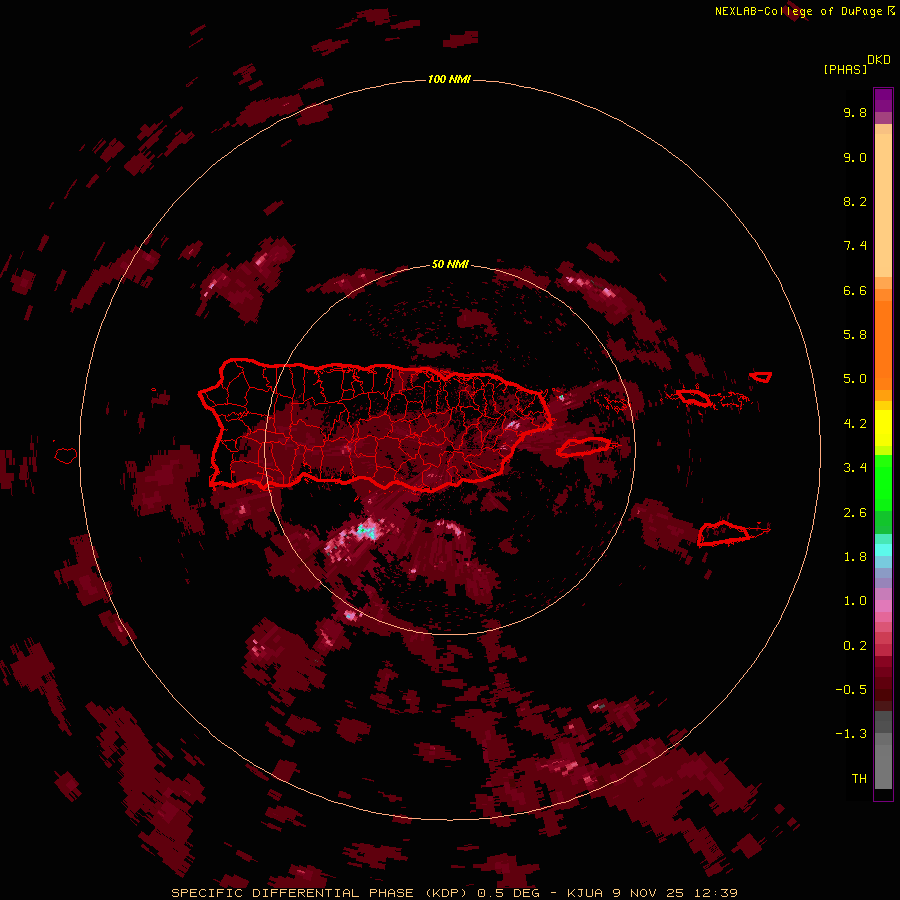The width and height of the screenshot is (900, 900).
Task: Click the [PHAS] label above the legend
Action: tap(845, 70)
